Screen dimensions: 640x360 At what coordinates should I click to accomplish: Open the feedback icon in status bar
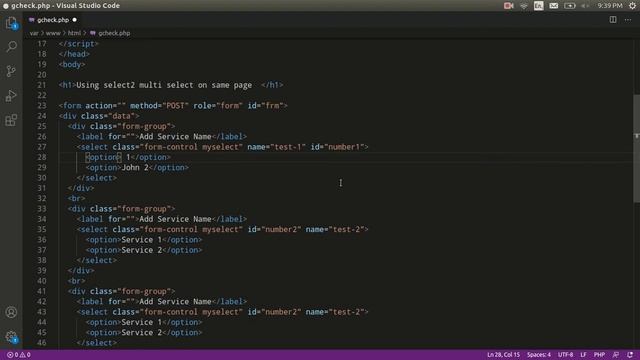click(616, 355)
